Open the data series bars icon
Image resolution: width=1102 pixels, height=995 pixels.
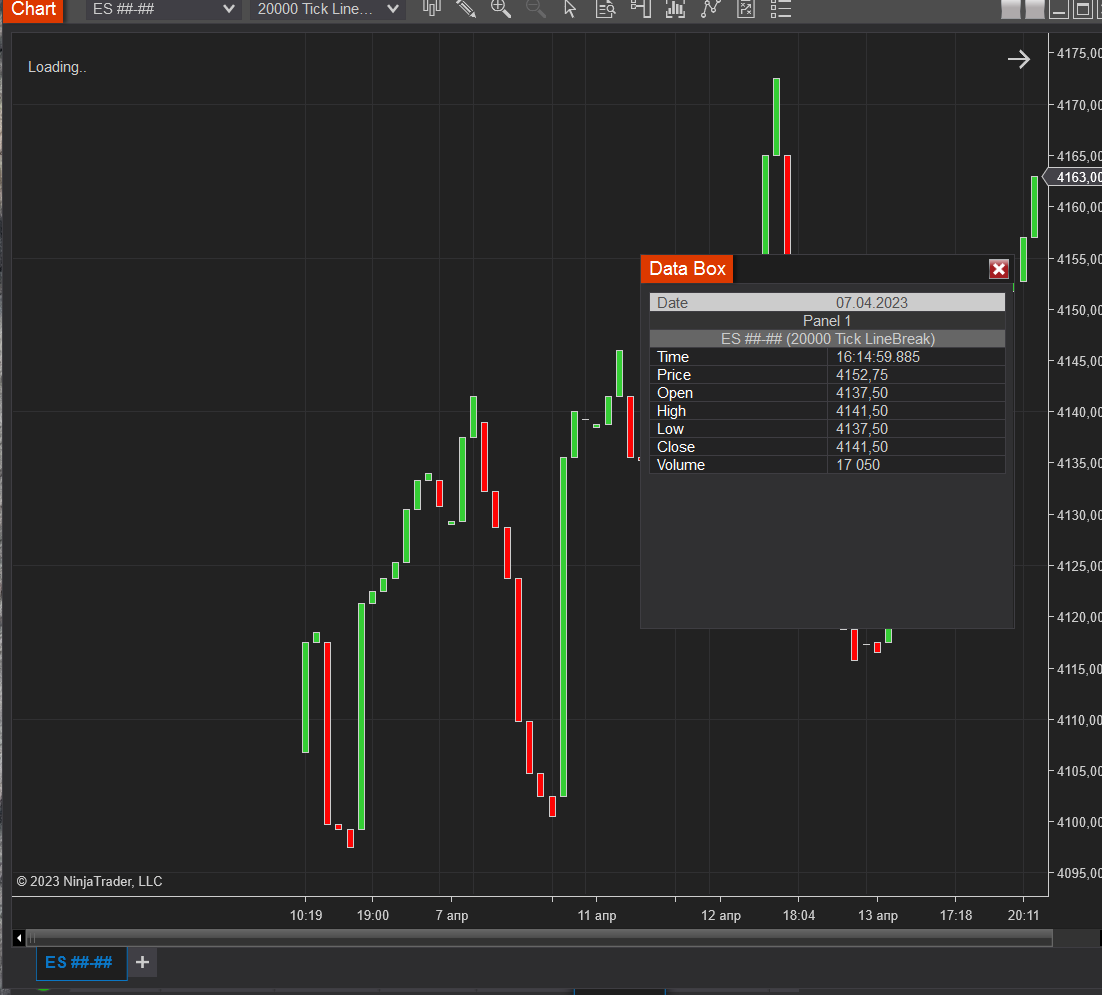[x=675, y=8]
